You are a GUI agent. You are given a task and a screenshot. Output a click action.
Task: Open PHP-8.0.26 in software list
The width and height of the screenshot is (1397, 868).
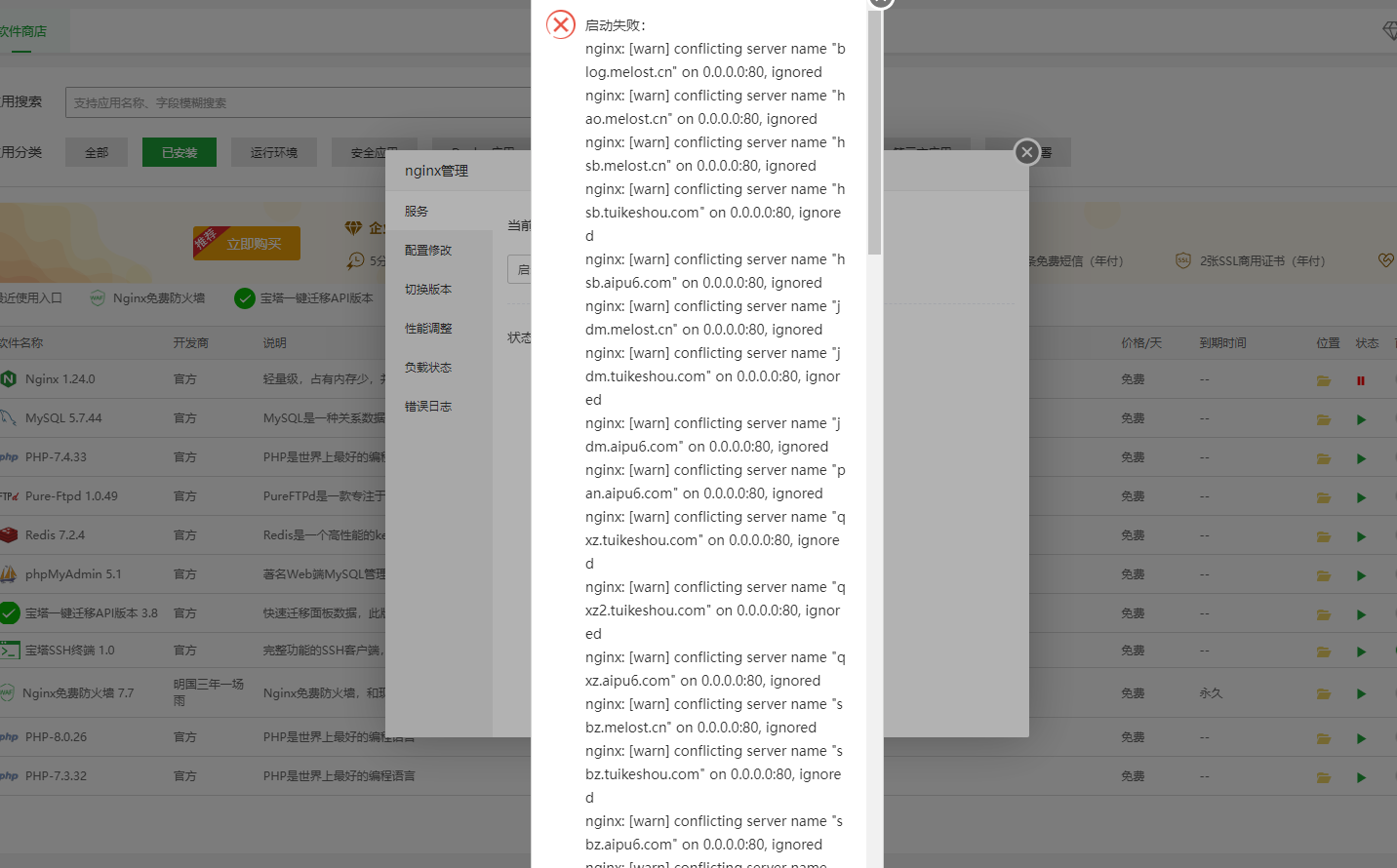point(56,736)
